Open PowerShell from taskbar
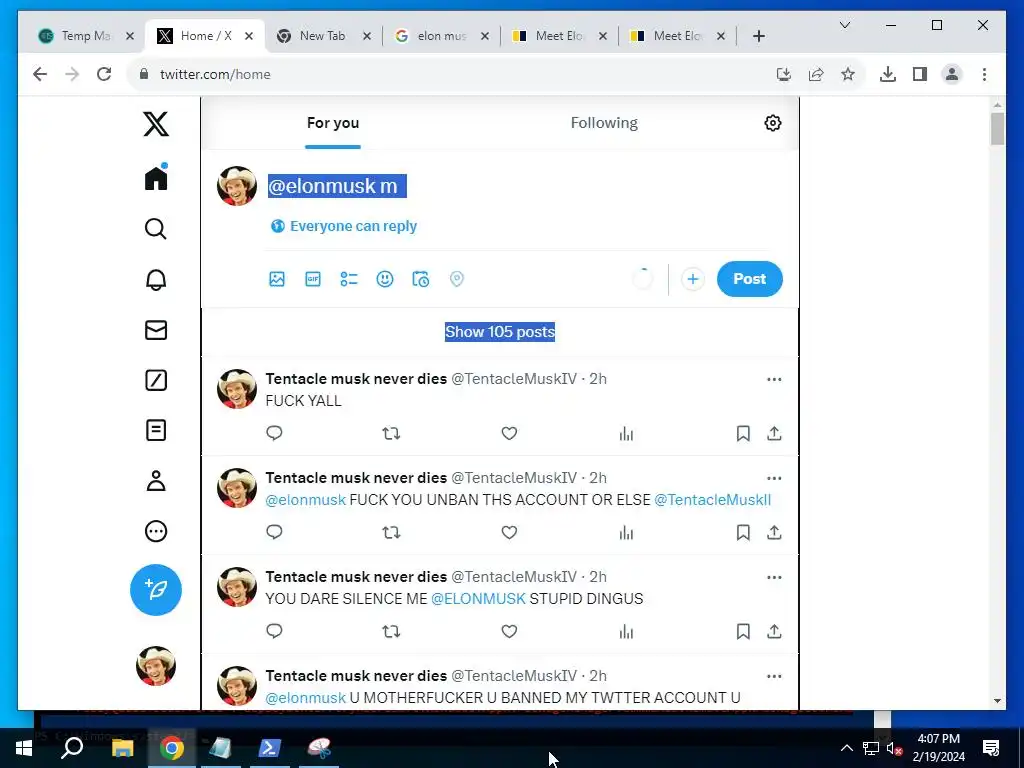1024x768 pixels. [x=270, y=748]
